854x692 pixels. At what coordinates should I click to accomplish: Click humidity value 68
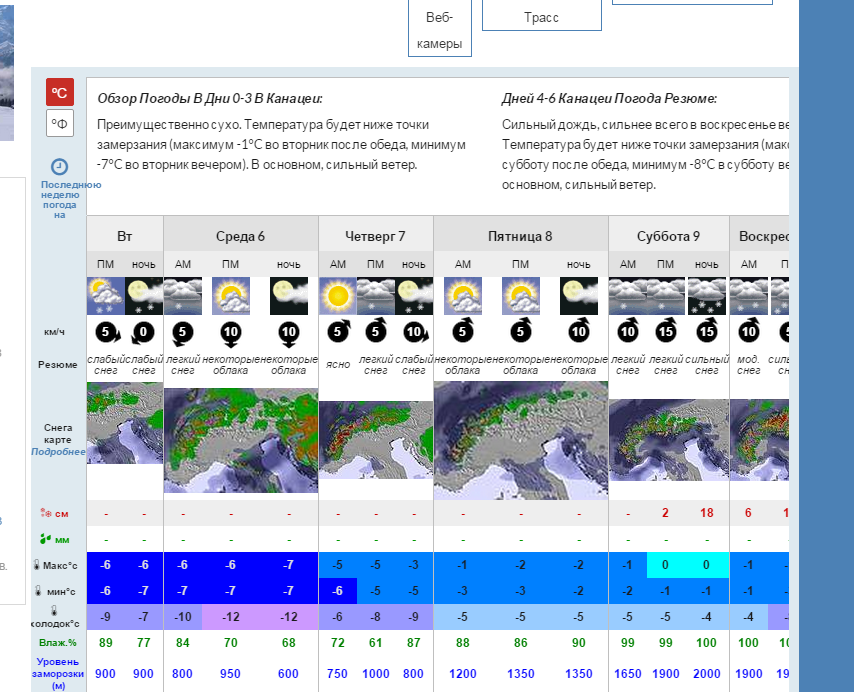point(289,643)
